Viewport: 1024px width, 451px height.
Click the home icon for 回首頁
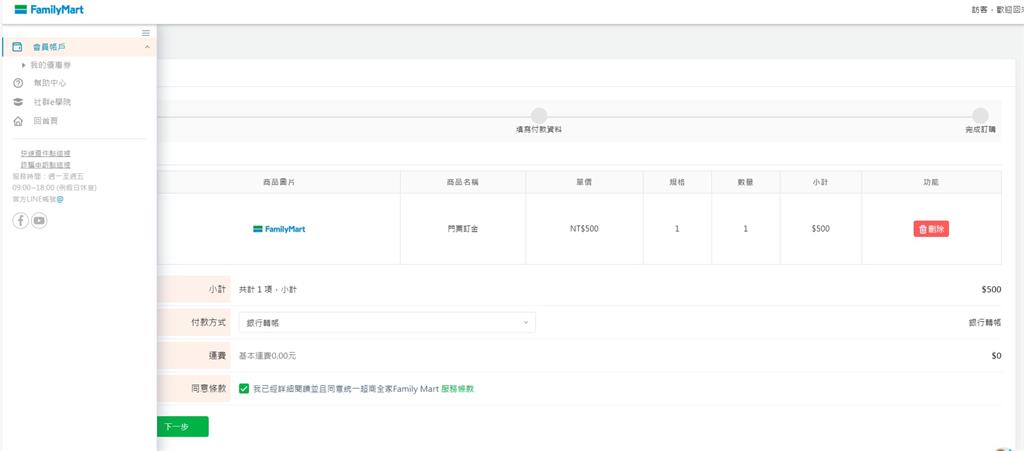pos(18,121)
